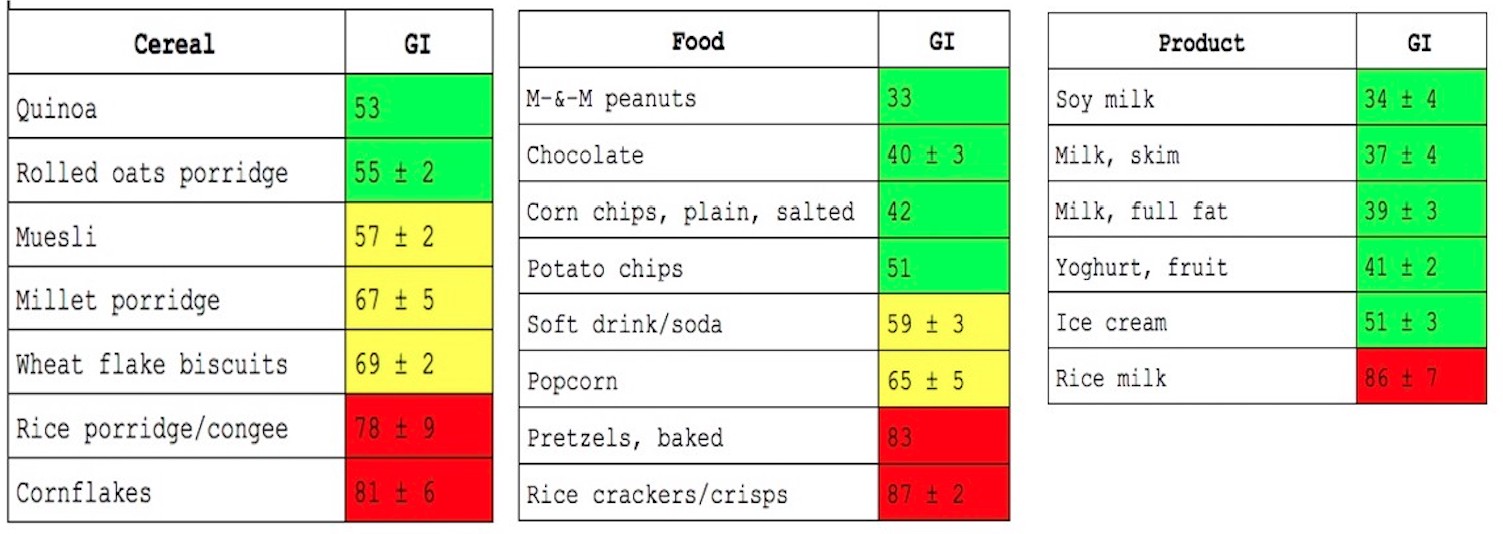Image resolution: width=1503 pixels, height=534 pixels.
Task: Click the yellow Popcorn GI value
Action: (943, 380)
